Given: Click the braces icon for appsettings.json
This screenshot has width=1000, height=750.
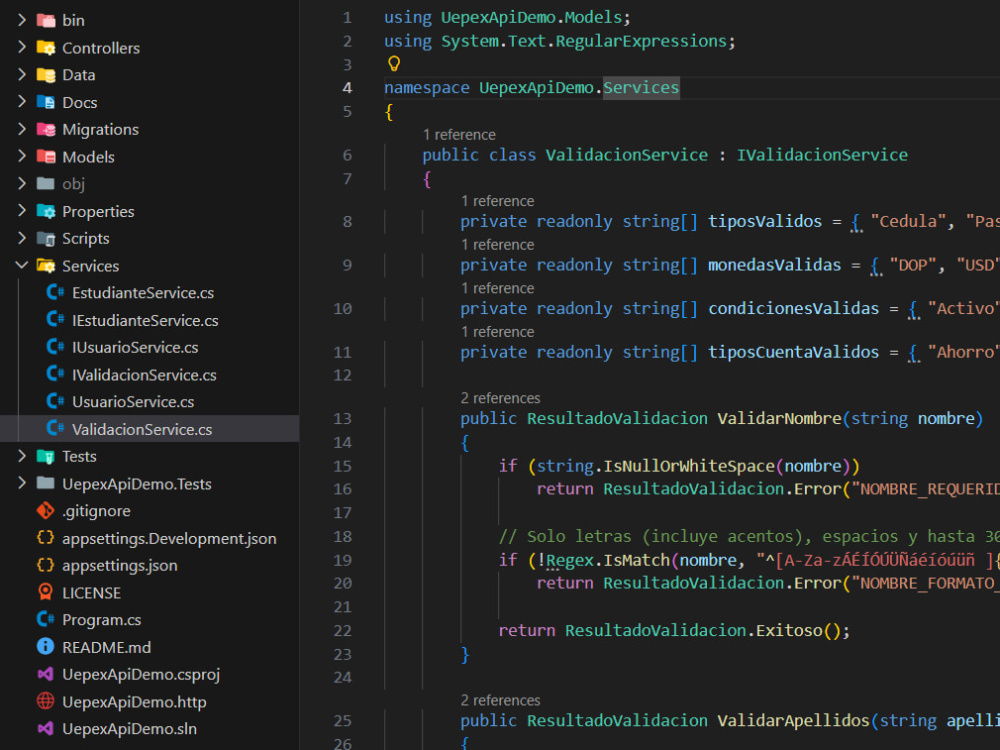Looking at the screenshot, I should [x=46, y=565].
